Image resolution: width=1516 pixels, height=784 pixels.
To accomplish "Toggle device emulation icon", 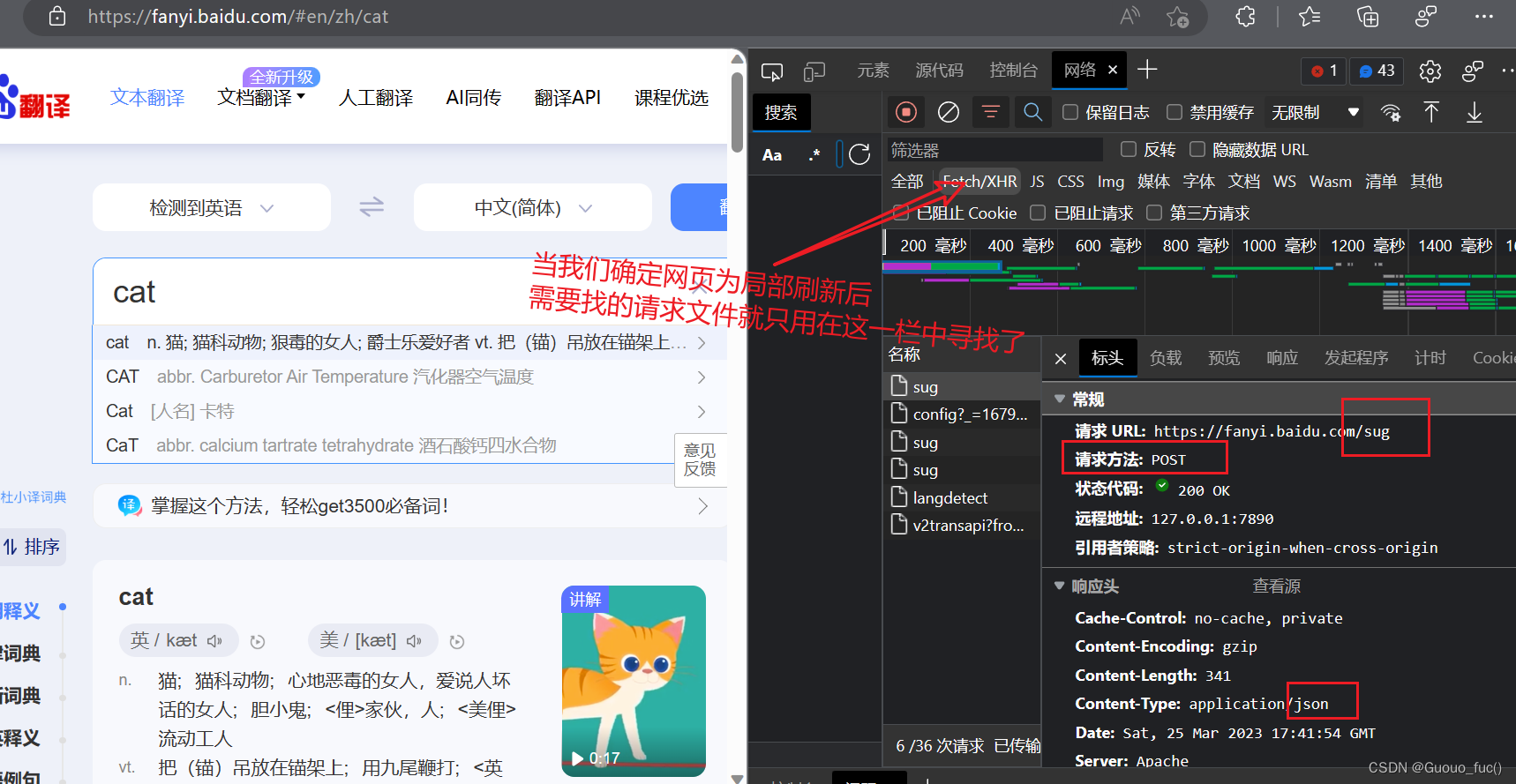I will pos(814,71).
